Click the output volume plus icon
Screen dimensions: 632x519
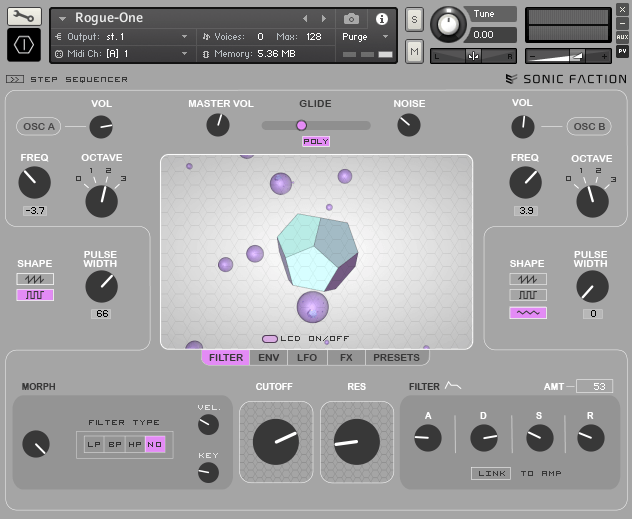(604, 56)
